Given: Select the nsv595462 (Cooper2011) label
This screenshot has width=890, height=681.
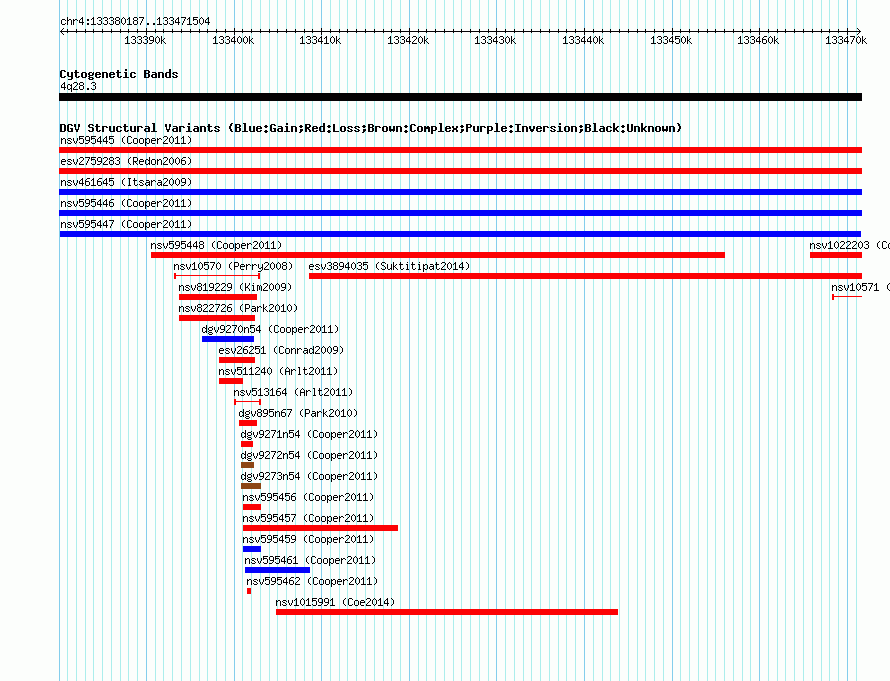Looking at the screenshot, I should pyautogui.click(x=312, y=581).
